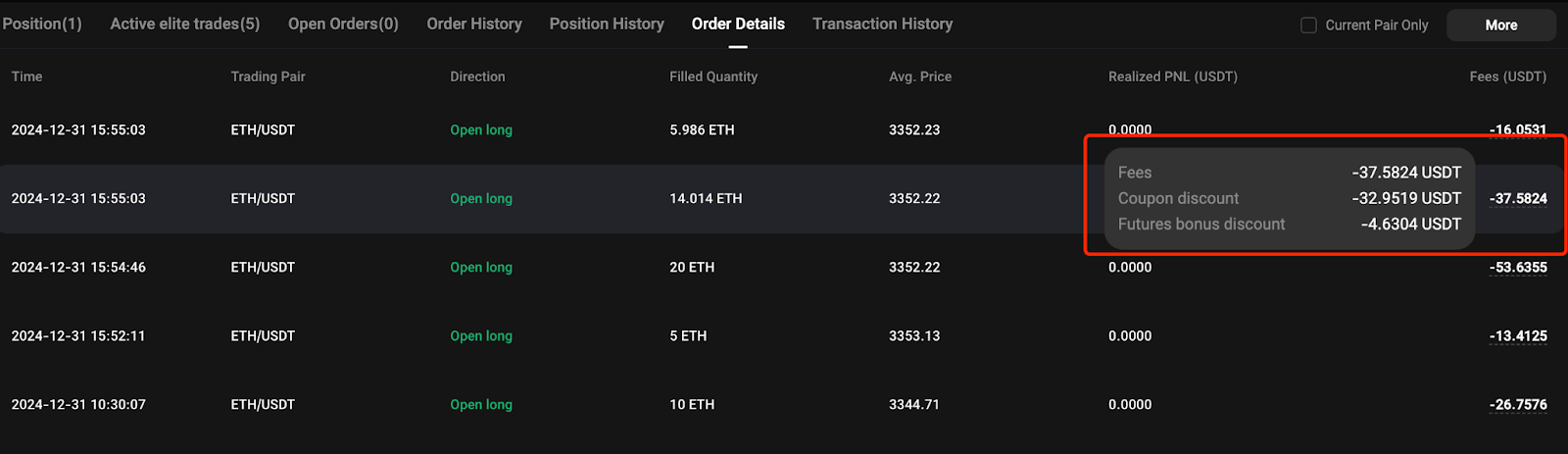The height and width of the screenshot is (454, 1568).
Task: Switch to the Position(1) tab
Action: (x=42, y=24)
